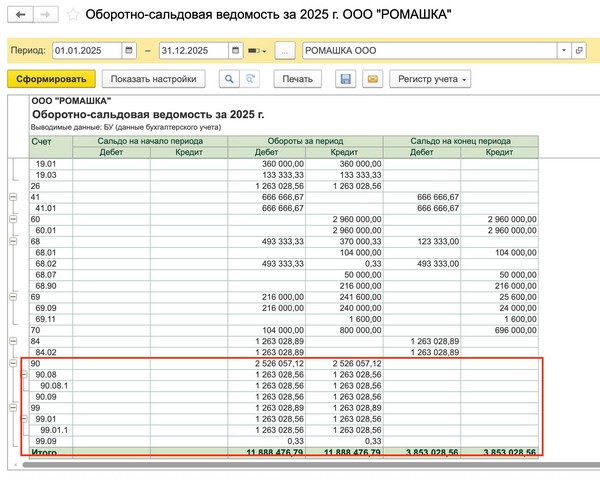This screenshot has height=479, width=600.
Task: Add report to favorites with star icon
Action: click(73, 16)
